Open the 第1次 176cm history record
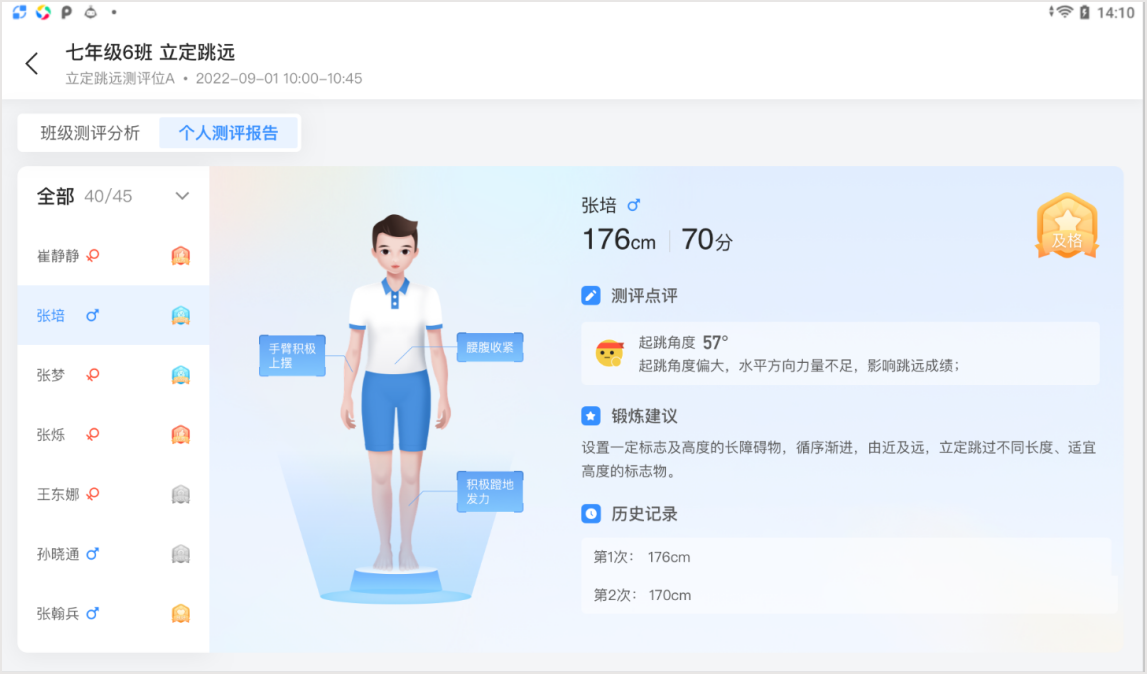1147x674 pixels. (x=846, y=557)
